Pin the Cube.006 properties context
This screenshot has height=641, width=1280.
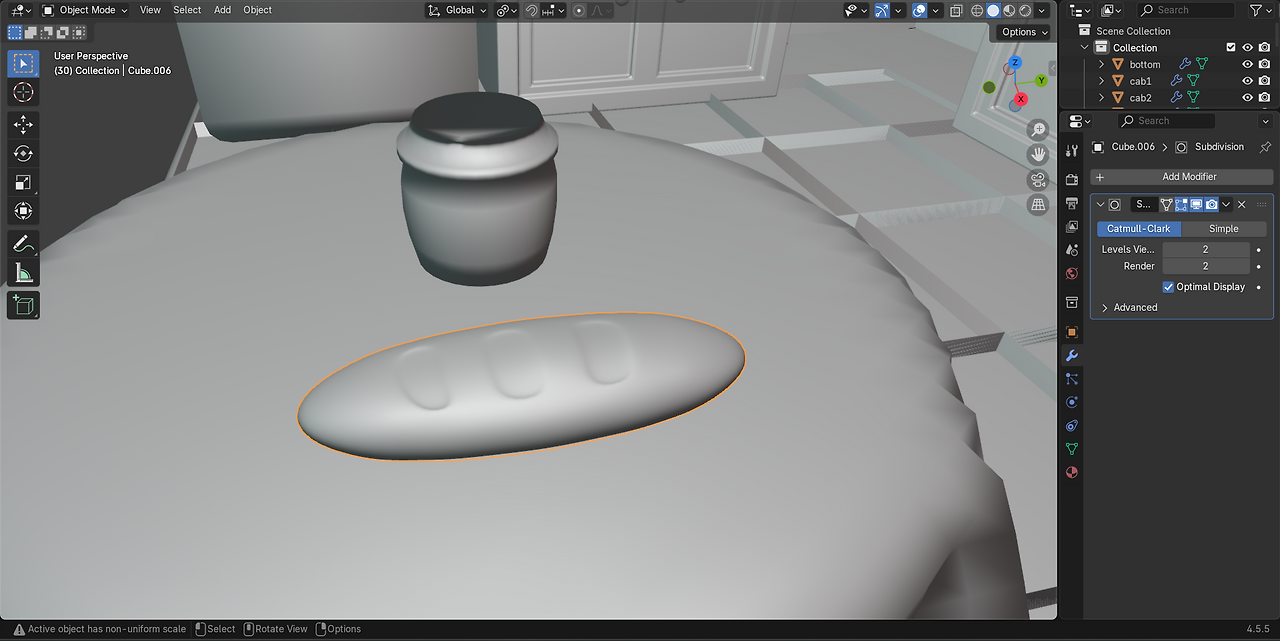pyautogui.click(x=1265, y=147)
